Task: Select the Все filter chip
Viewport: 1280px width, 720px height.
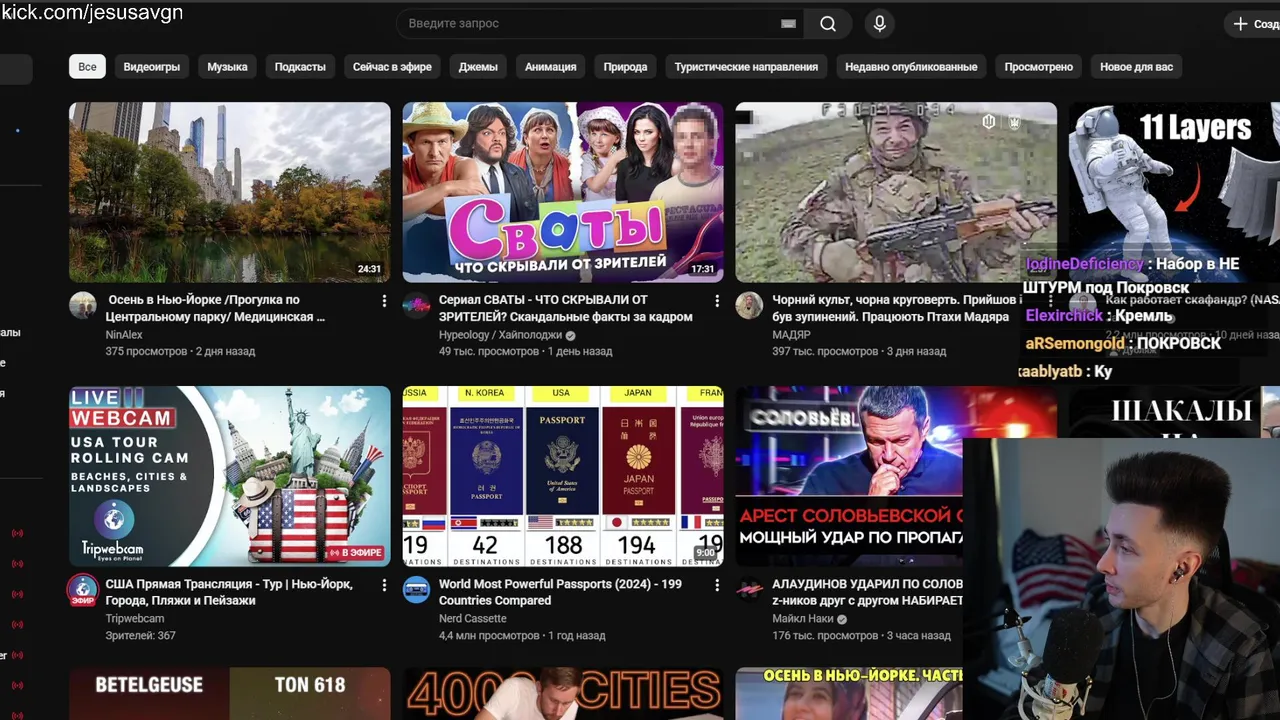Action: click(x=87, y=67)
